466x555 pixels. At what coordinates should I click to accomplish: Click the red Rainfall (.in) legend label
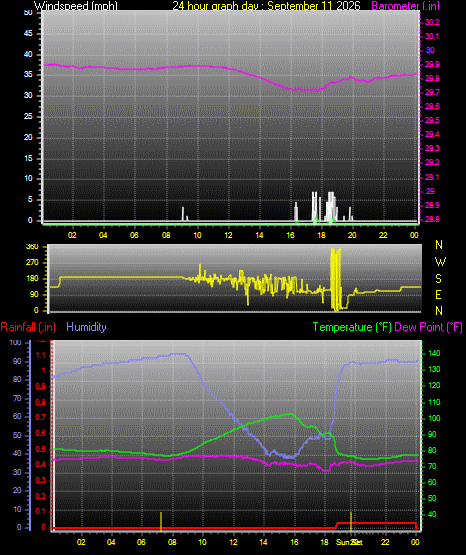tap(28, 327)
